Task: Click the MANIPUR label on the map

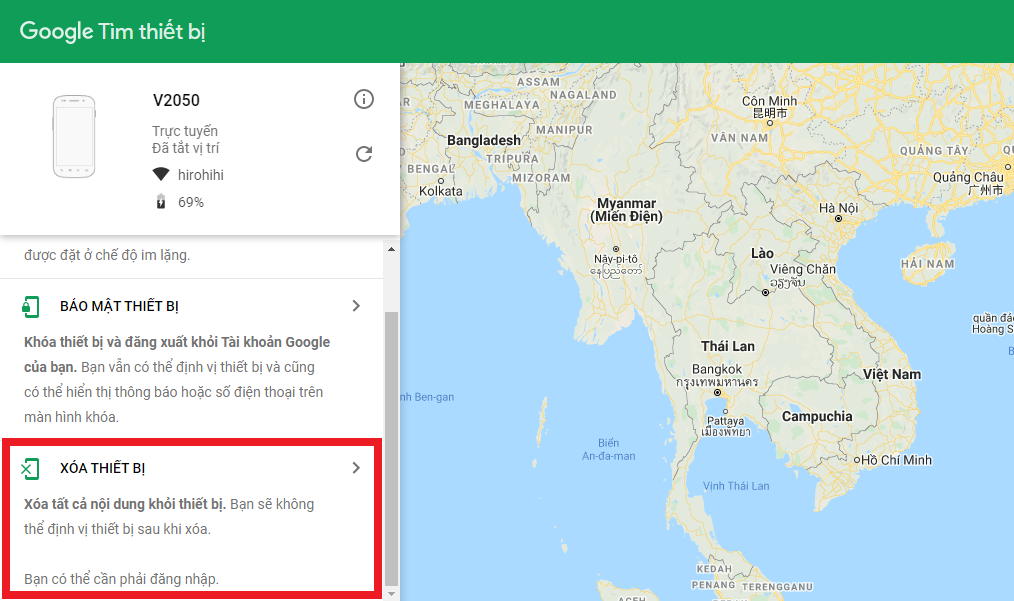Action: [564, 129]
